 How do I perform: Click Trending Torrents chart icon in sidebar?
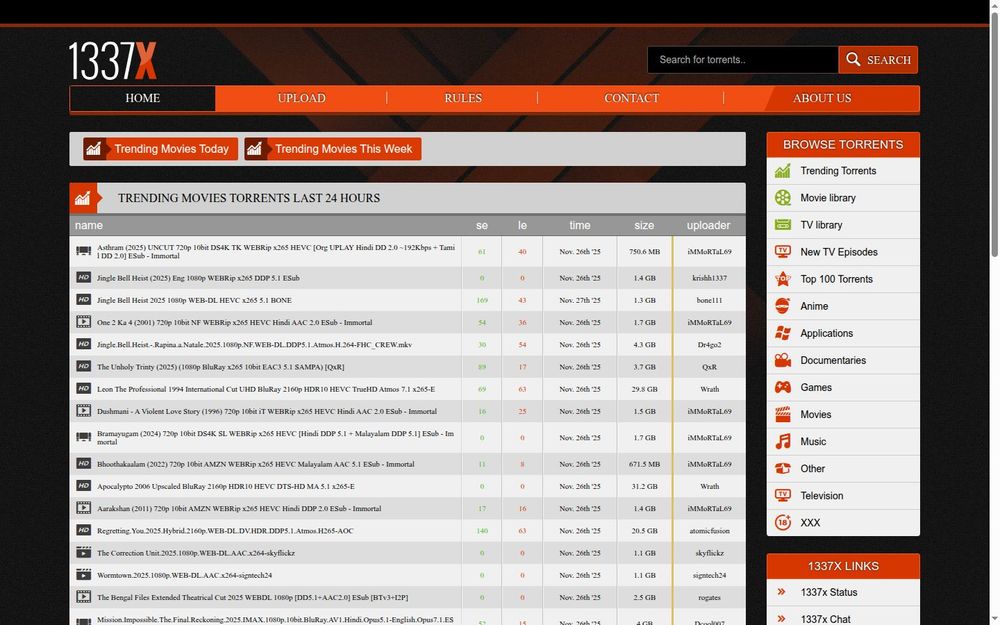[783, 171]
